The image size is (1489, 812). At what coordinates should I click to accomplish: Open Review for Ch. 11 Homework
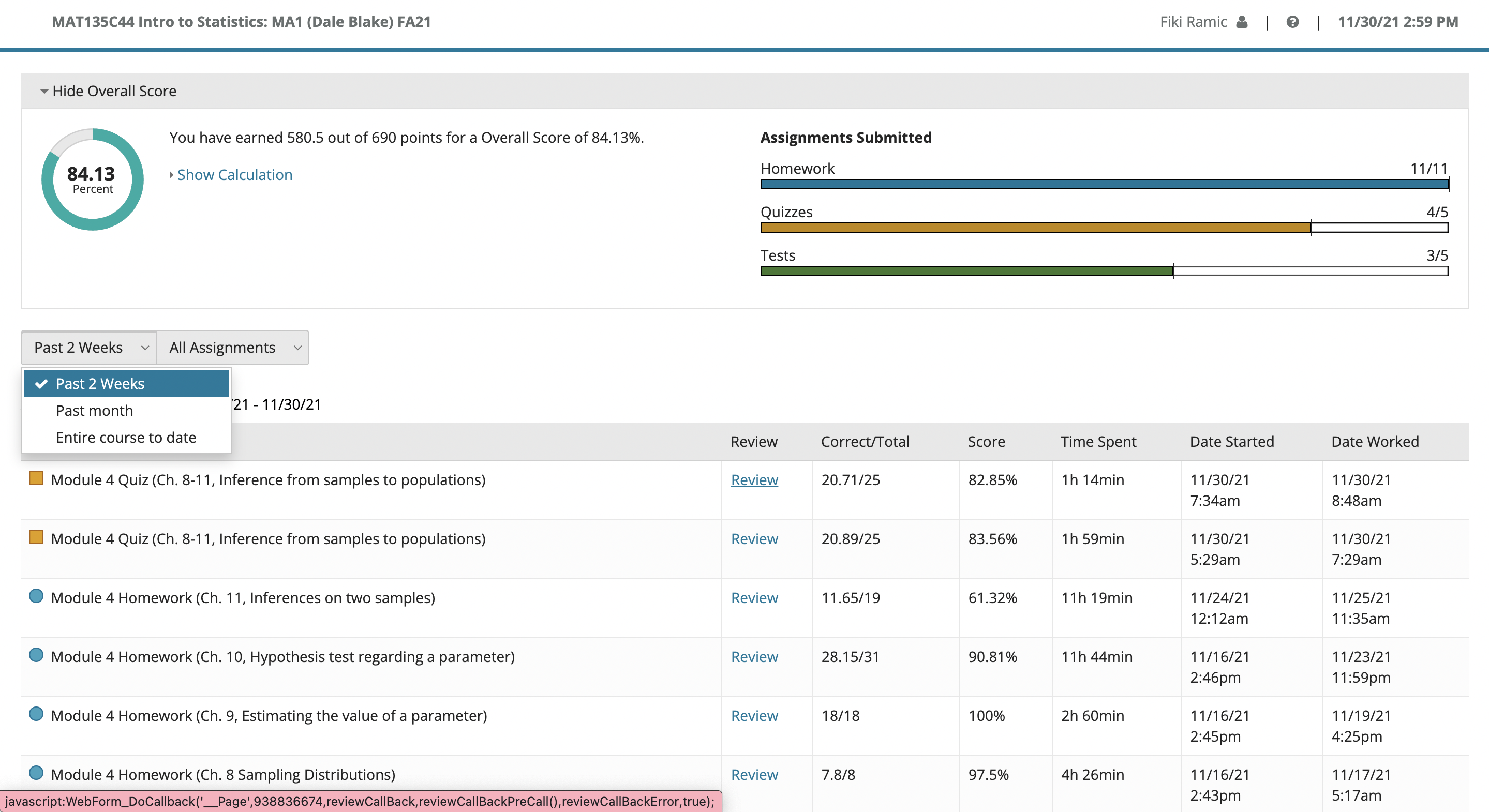[x=754, y=597]
